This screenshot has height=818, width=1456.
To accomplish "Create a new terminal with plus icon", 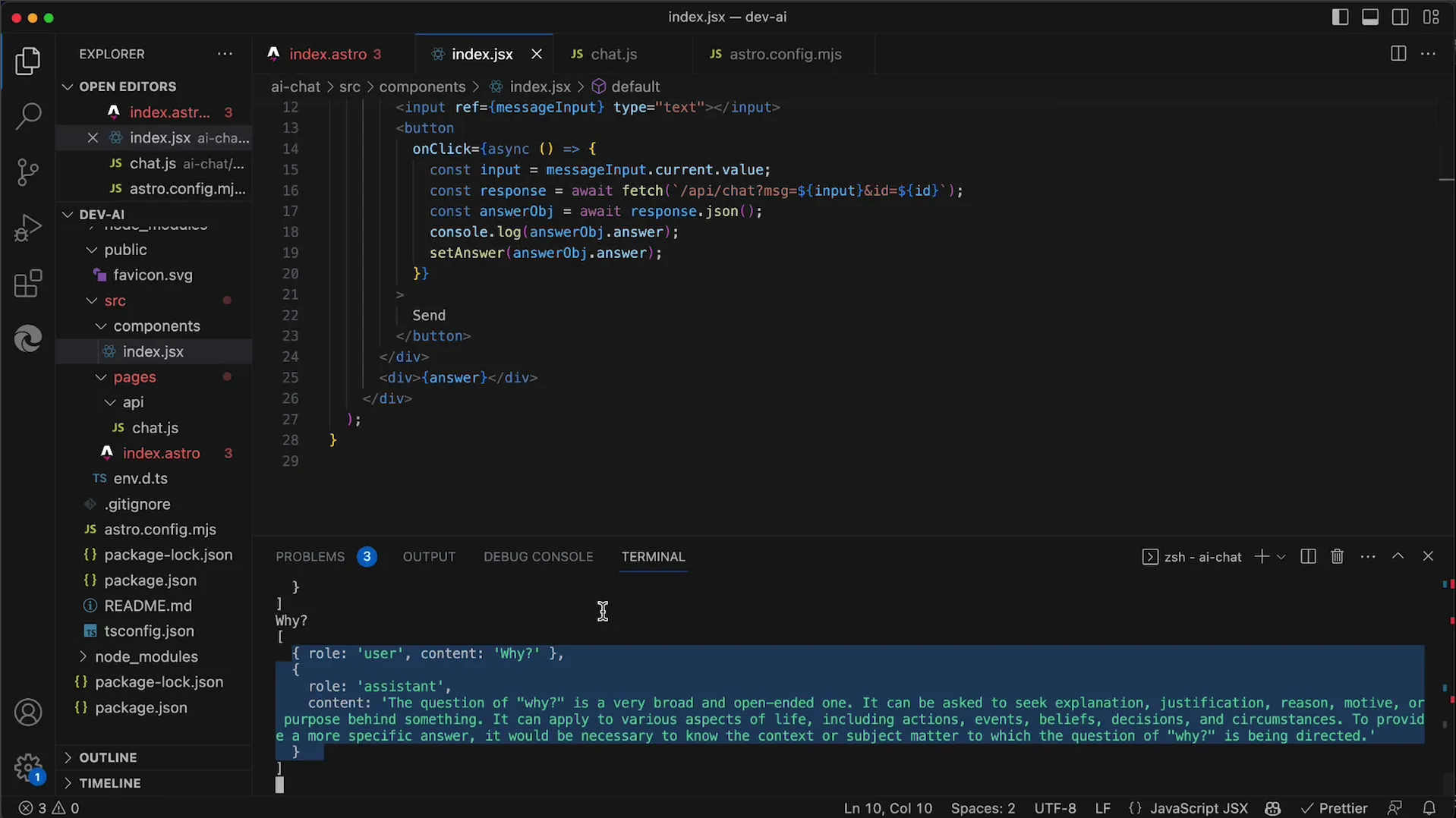I will pos(1261,556).
